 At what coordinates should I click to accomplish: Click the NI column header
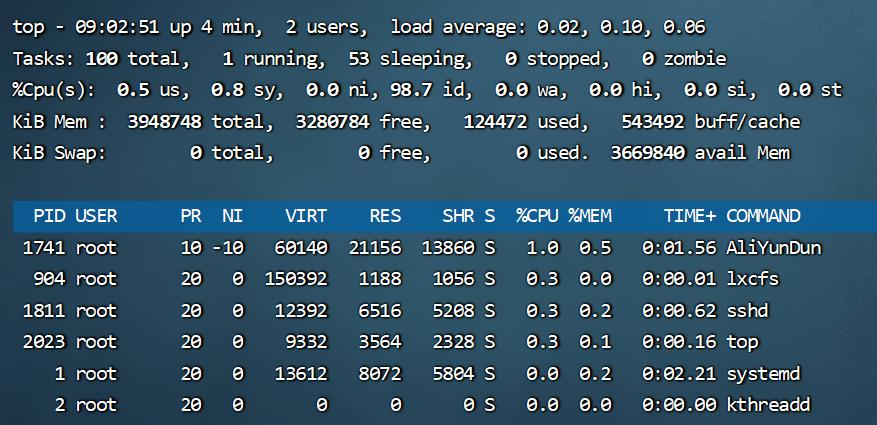233,216
